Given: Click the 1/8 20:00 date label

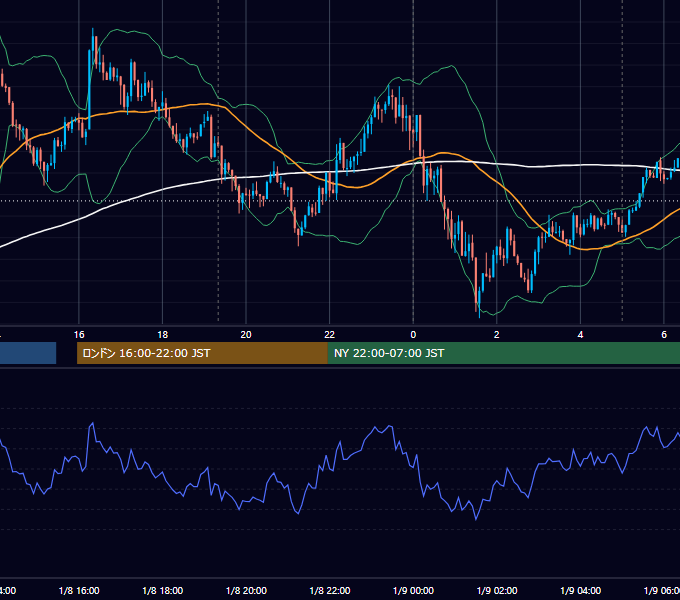Looking at the screenshot, I should [246, 590].
